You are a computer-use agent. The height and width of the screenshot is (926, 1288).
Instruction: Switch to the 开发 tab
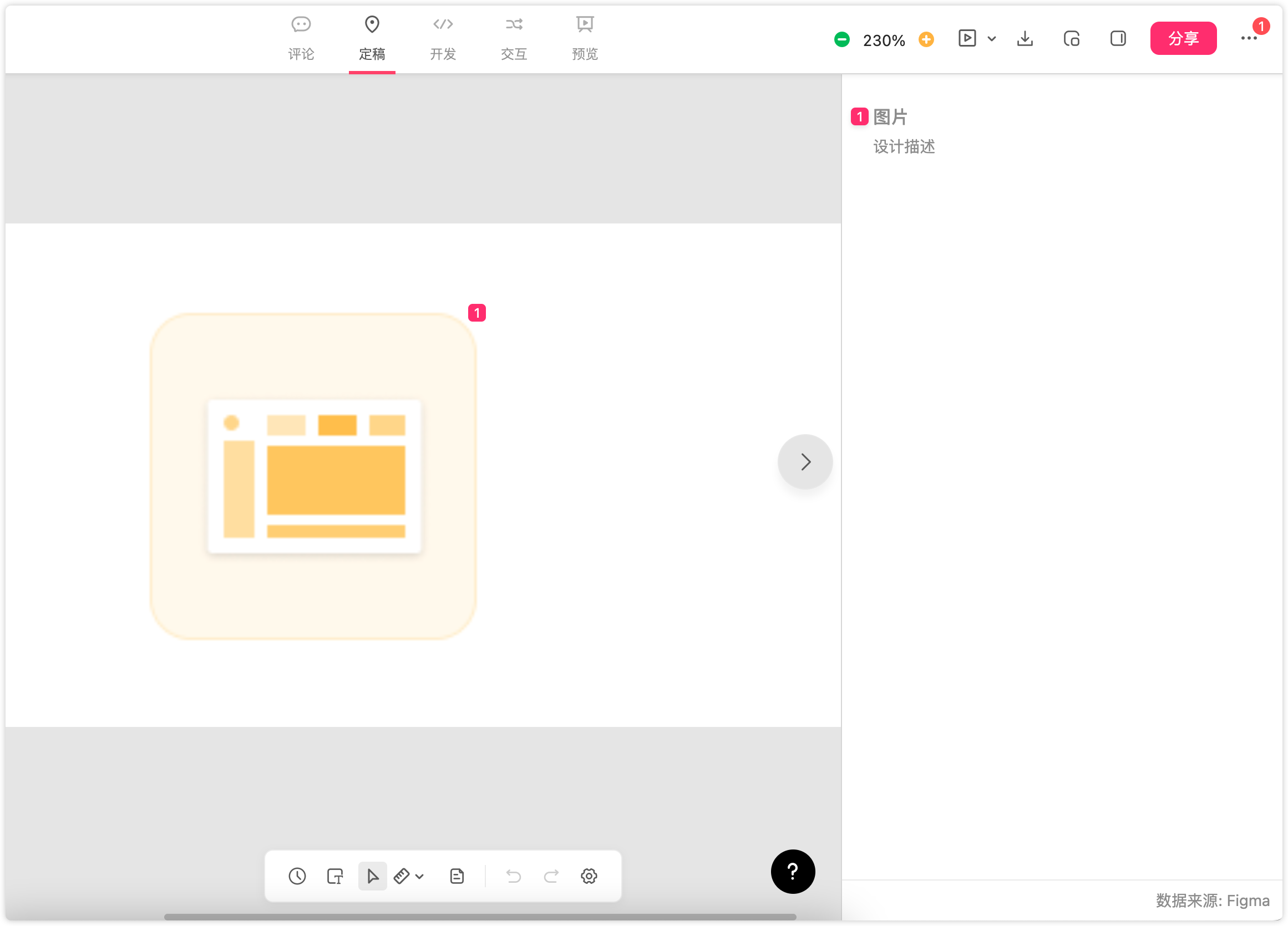[443, 38]
